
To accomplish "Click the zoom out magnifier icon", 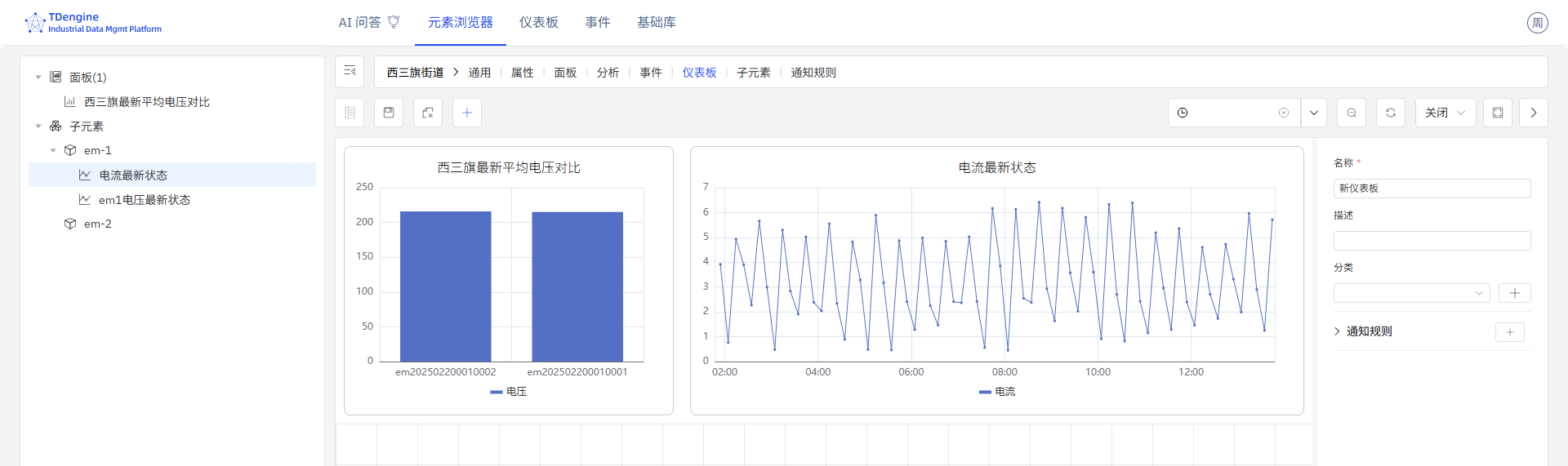I will click(1352, 113).
